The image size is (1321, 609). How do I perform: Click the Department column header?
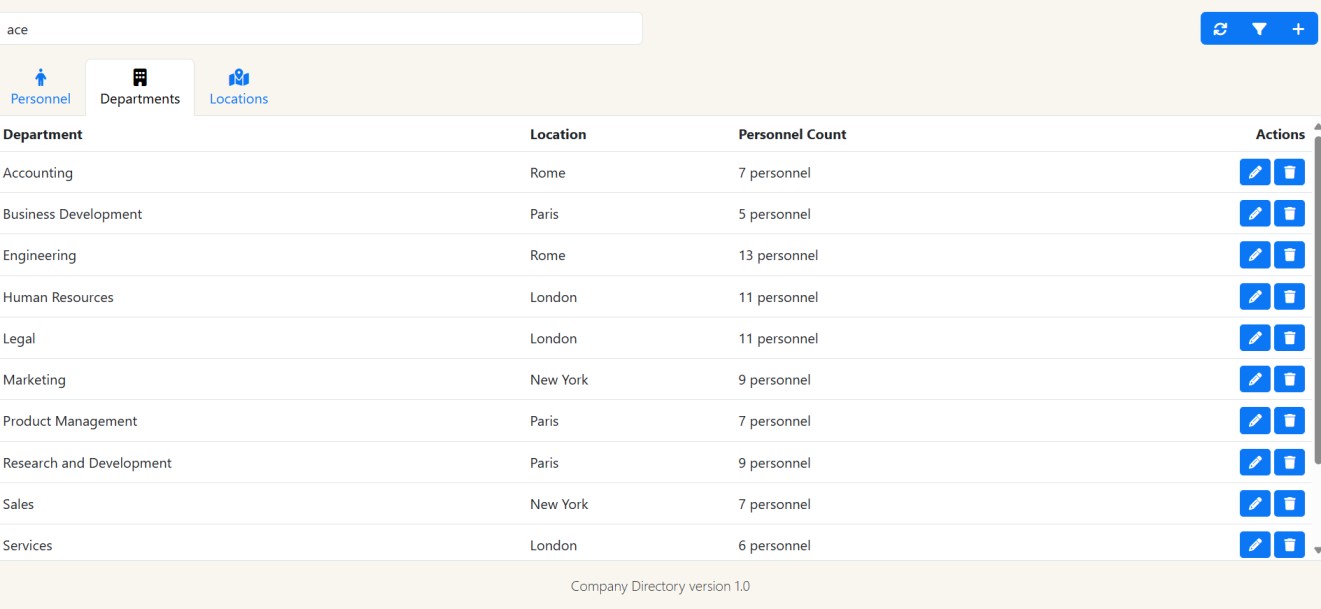42,133
